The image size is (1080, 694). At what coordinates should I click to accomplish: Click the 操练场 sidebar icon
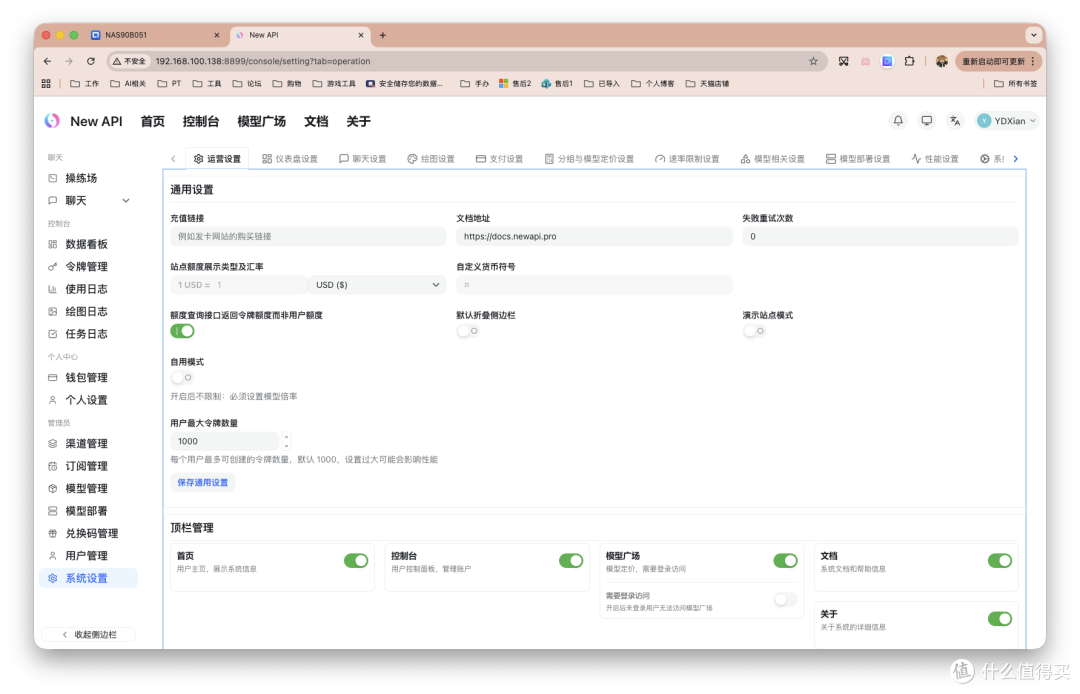(x=52, y=178)
